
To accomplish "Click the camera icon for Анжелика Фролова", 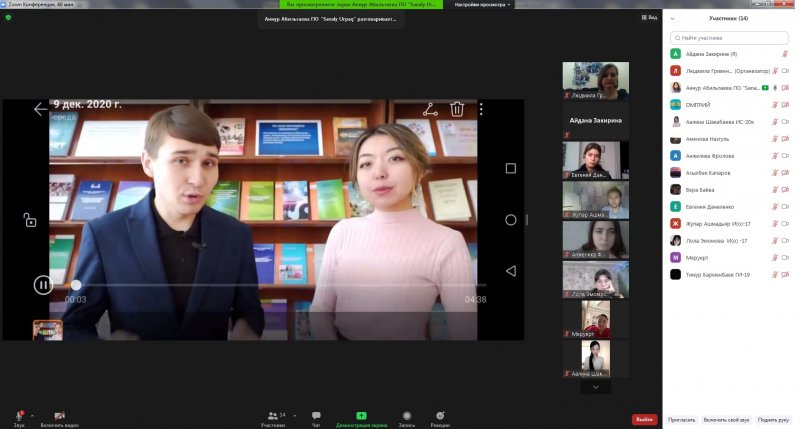I will [x=785, y=156].
